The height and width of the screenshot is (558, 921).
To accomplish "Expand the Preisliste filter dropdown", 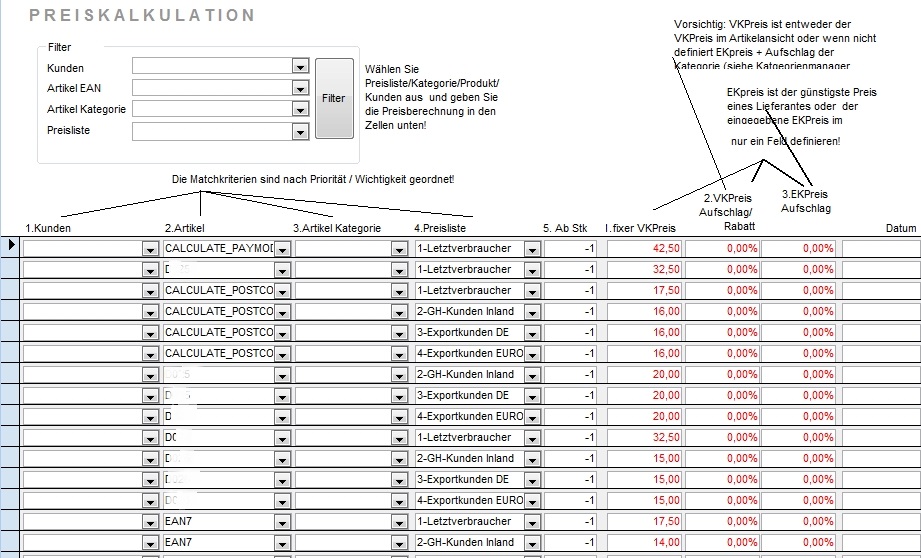I will pyautogui.click(x=300, y=132).
